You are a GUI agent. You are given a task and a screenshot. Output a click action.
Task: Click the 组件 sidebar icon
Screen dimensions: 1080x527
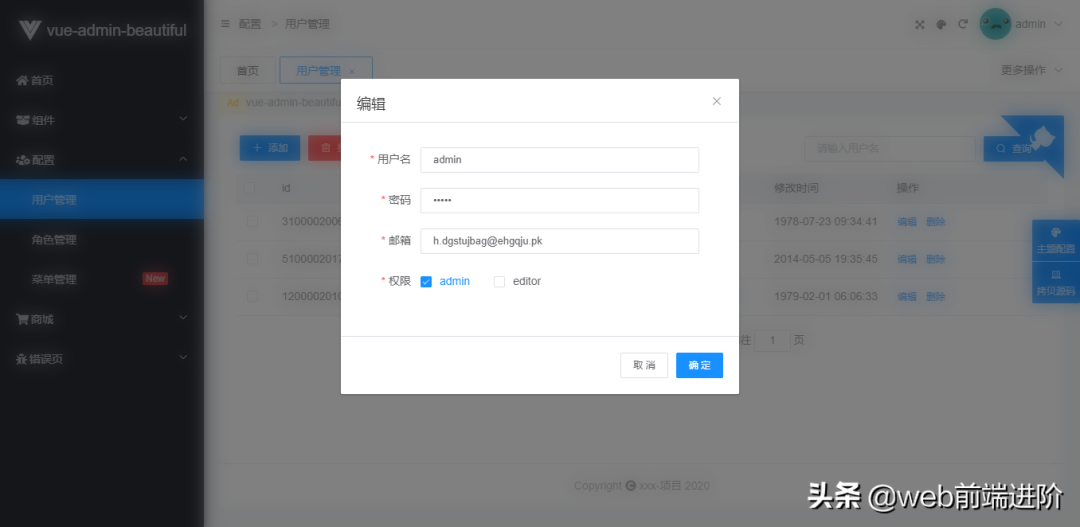coord(23,121)
